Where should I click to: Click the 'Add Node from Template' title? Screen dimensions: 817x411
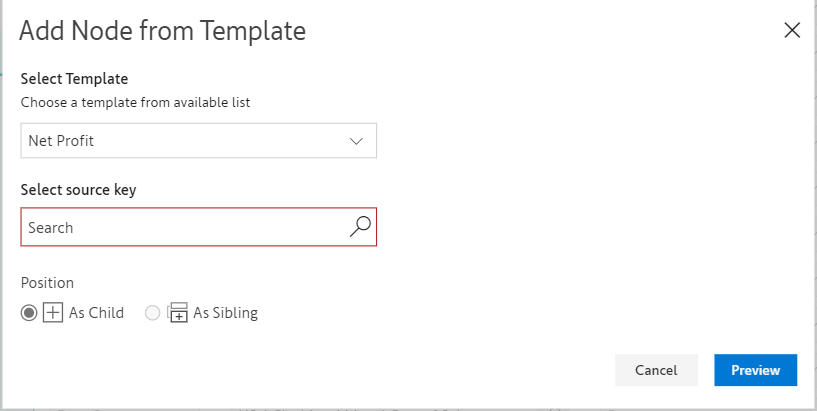[162, 31]
